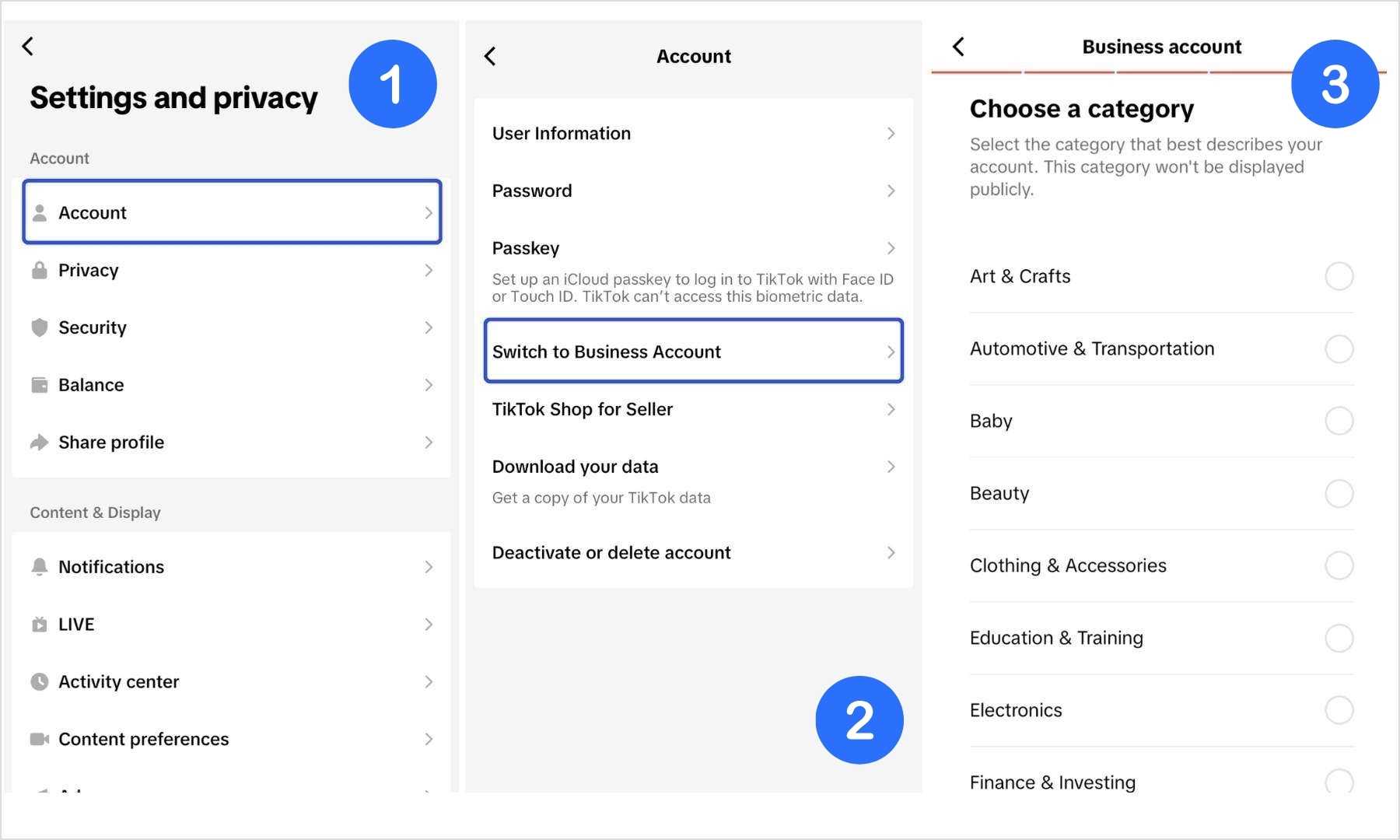Click 'Get a copy of your TikTok data' text
The image size is (1400, 840).
pos(601,498)
